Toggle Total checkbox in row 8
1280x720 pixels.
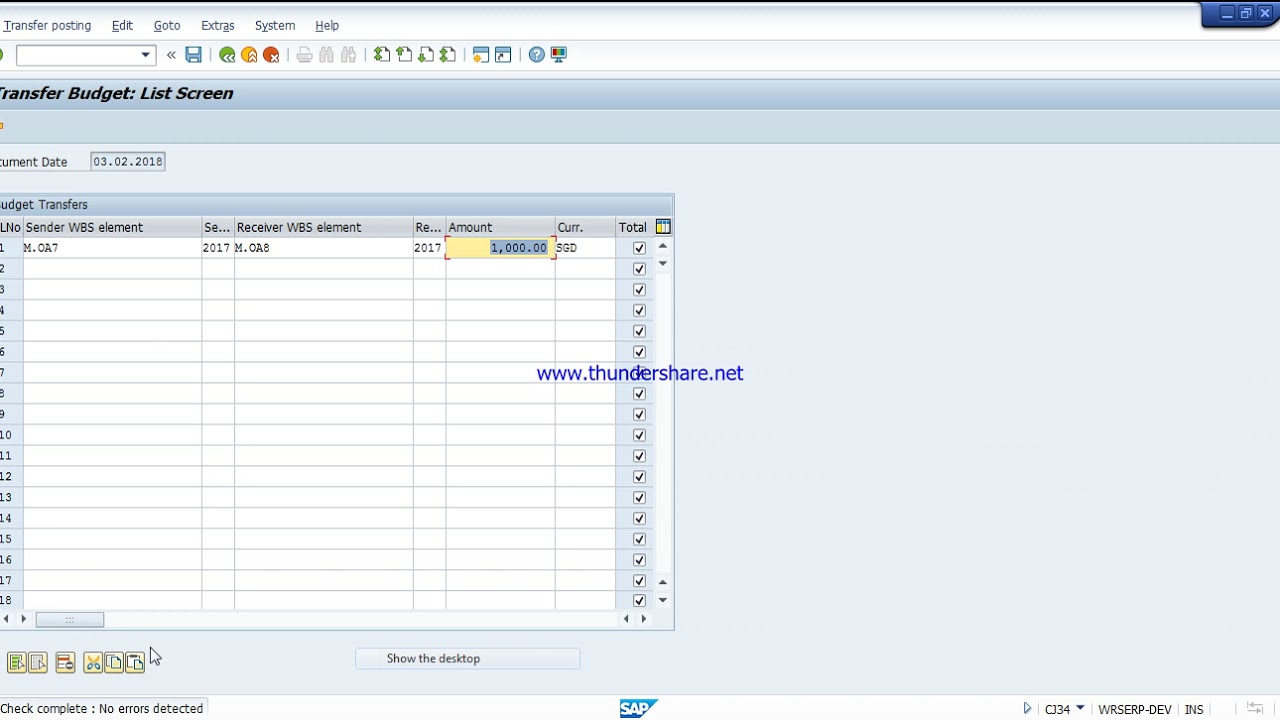639,394
